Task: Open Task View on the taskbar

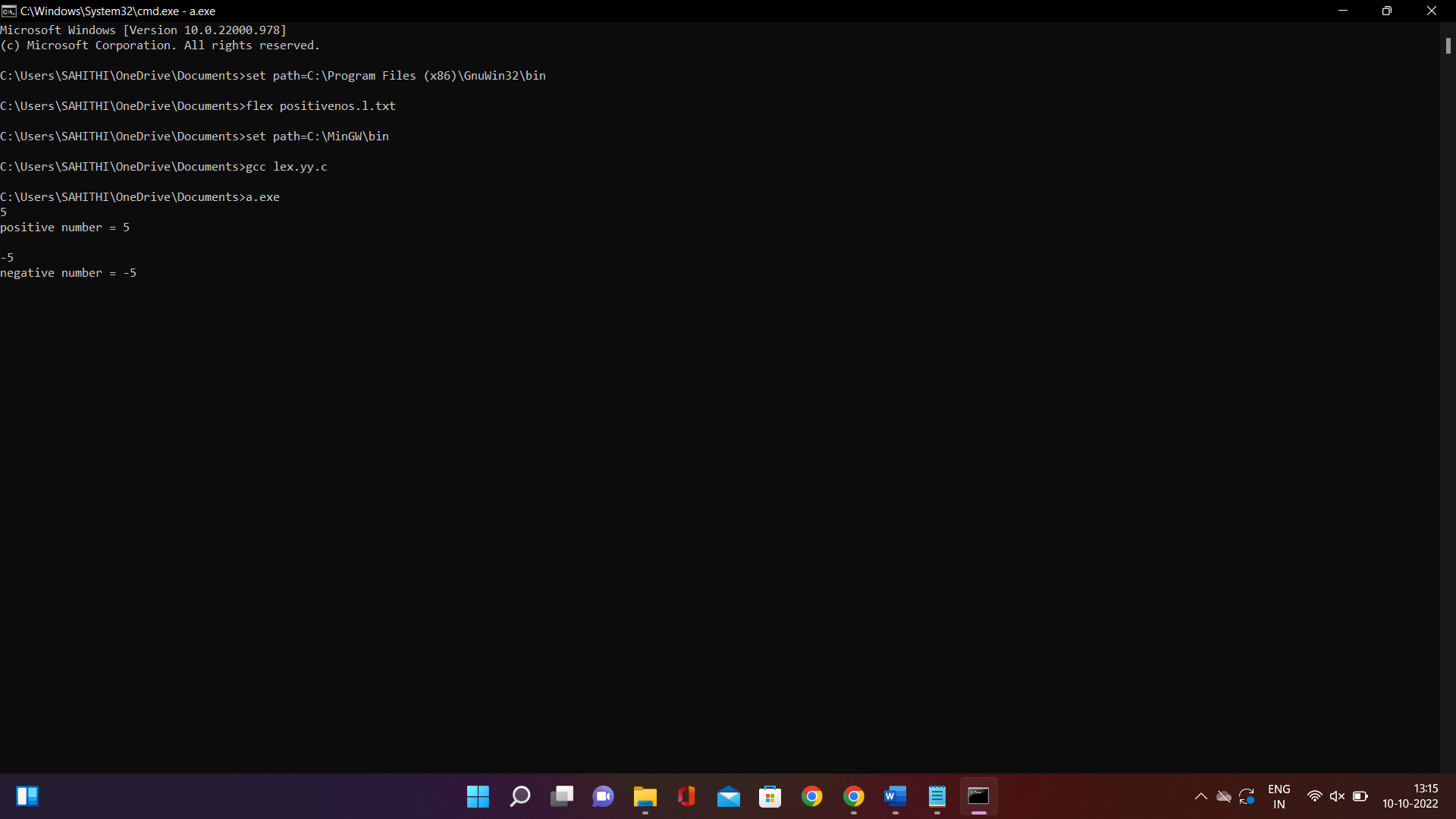Action: pos(562,796)
